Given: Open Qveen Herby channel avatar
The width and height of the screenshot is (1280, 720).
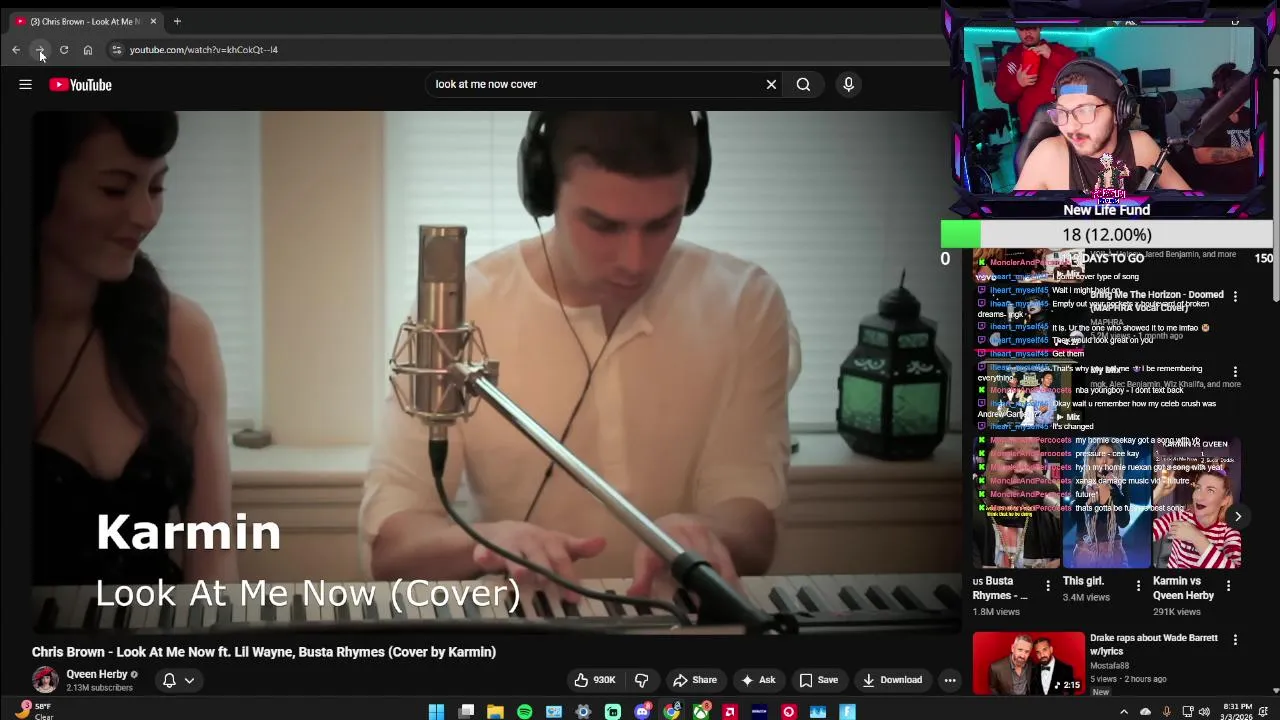Looking at the screenshot, I should coord(45,680).
